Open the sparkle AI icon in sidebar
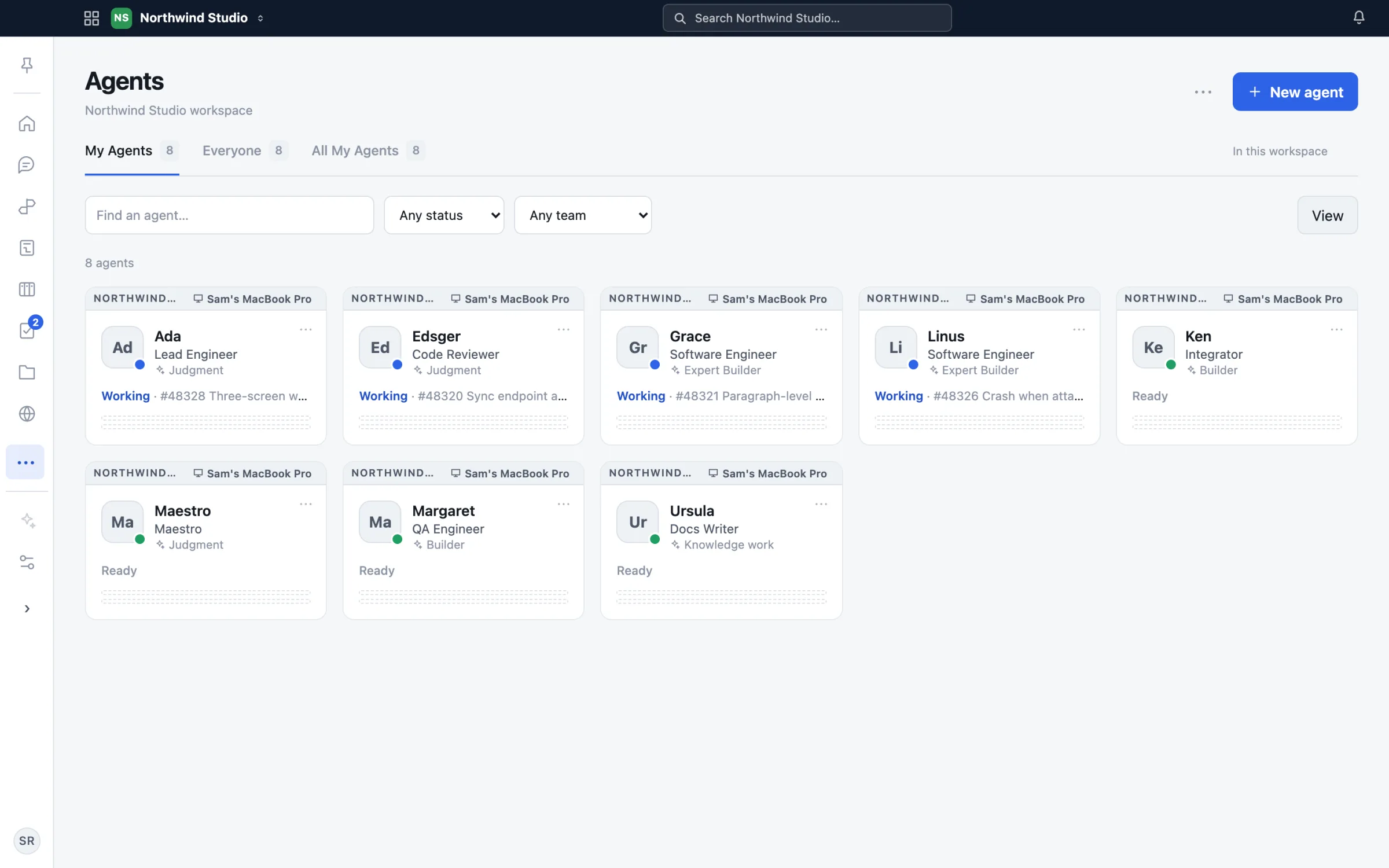 pos(27,520)
